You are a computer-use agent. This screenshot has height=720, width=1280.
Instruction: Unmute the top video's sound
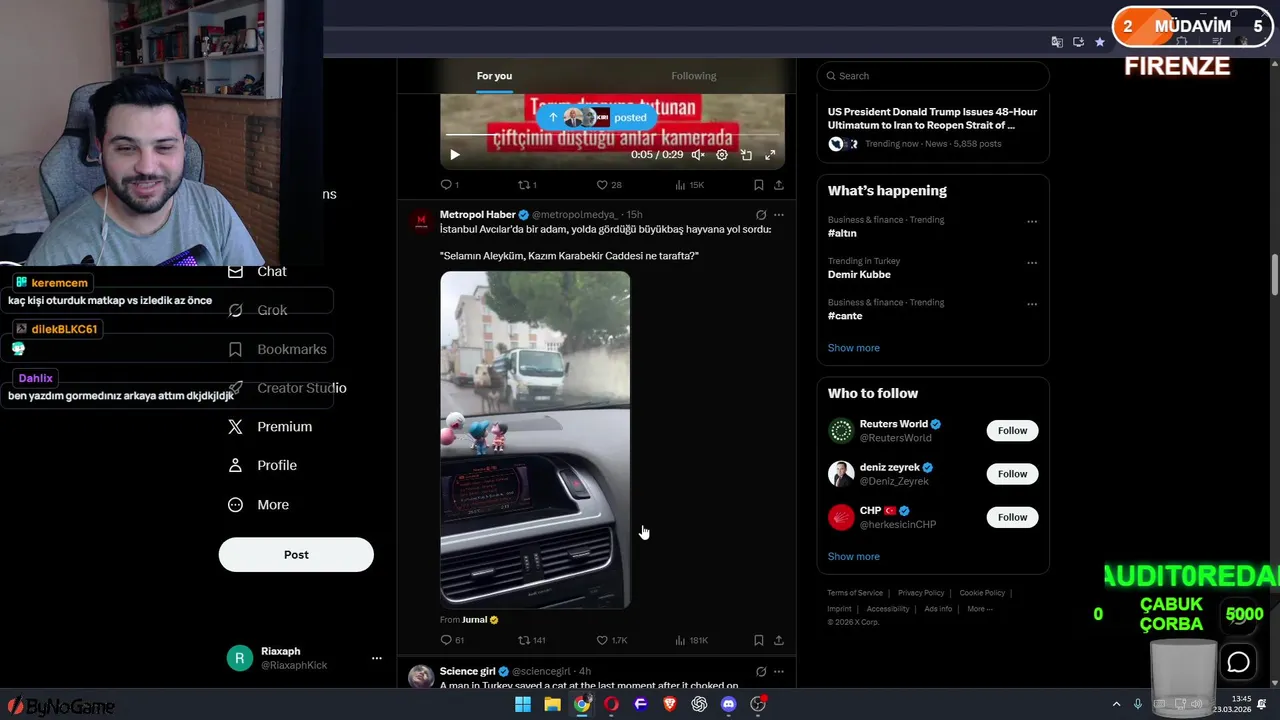(x=698, y=155)
